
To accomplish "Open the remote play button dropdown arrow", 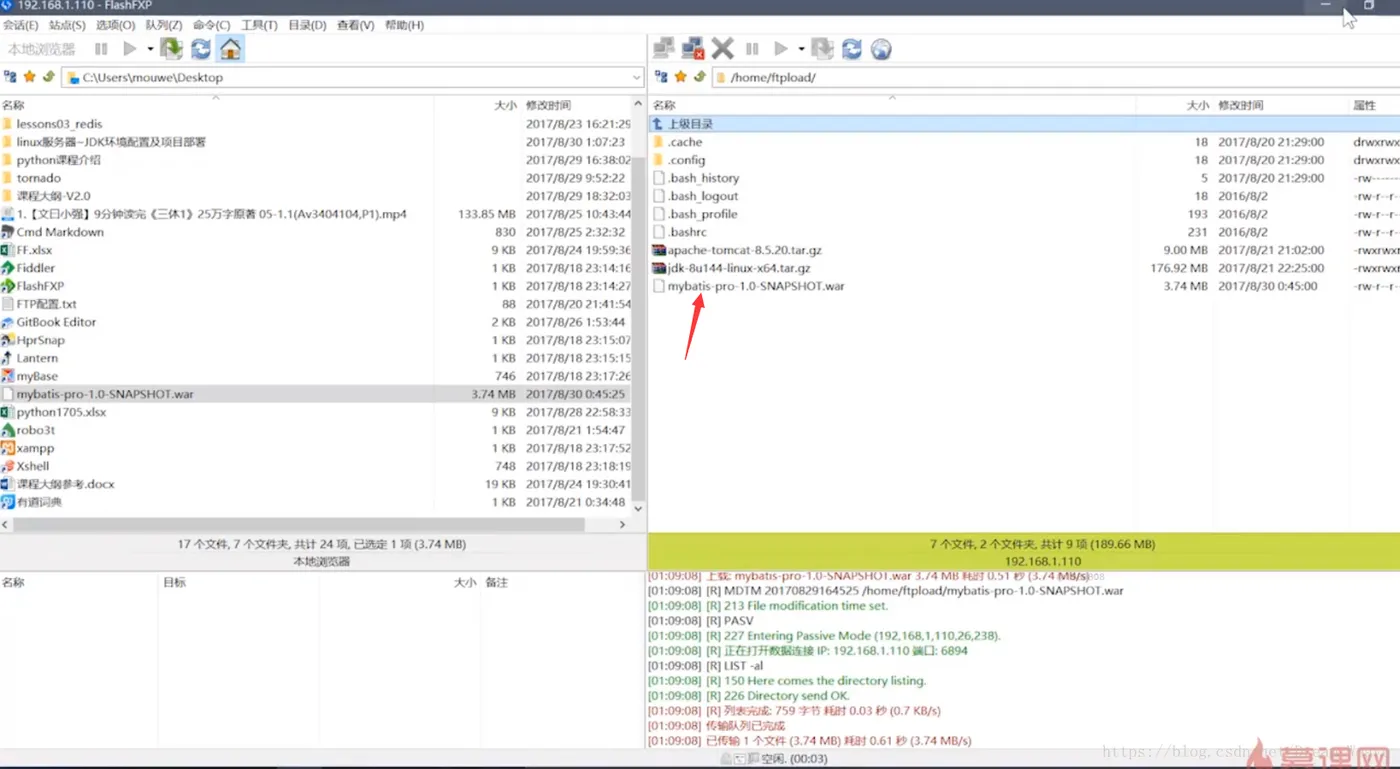I will pyautogui.click(x=801, y=49).
